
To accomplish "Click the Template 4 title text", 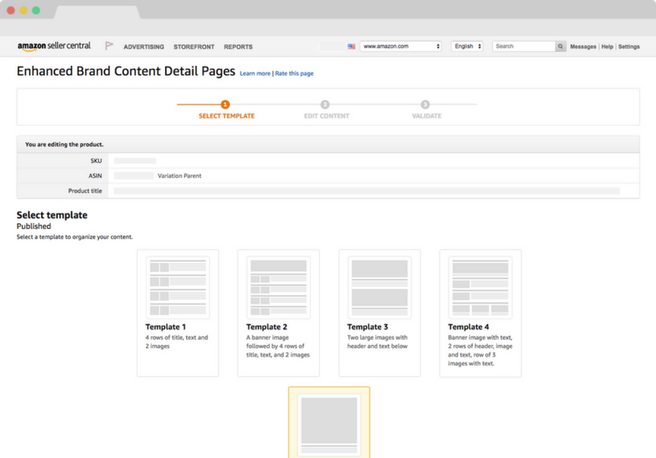I will pos(468,327).
